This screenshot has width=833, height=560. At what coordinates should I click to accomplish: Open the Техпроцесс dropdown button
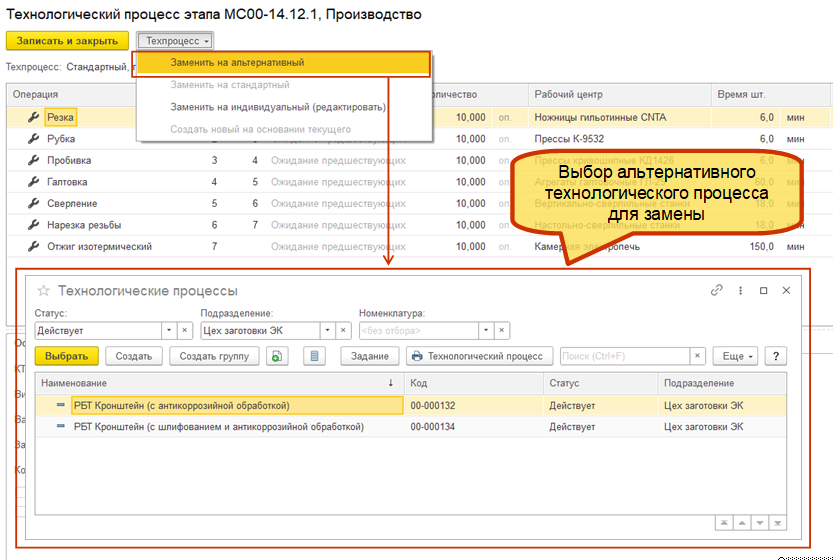[175, 41]
